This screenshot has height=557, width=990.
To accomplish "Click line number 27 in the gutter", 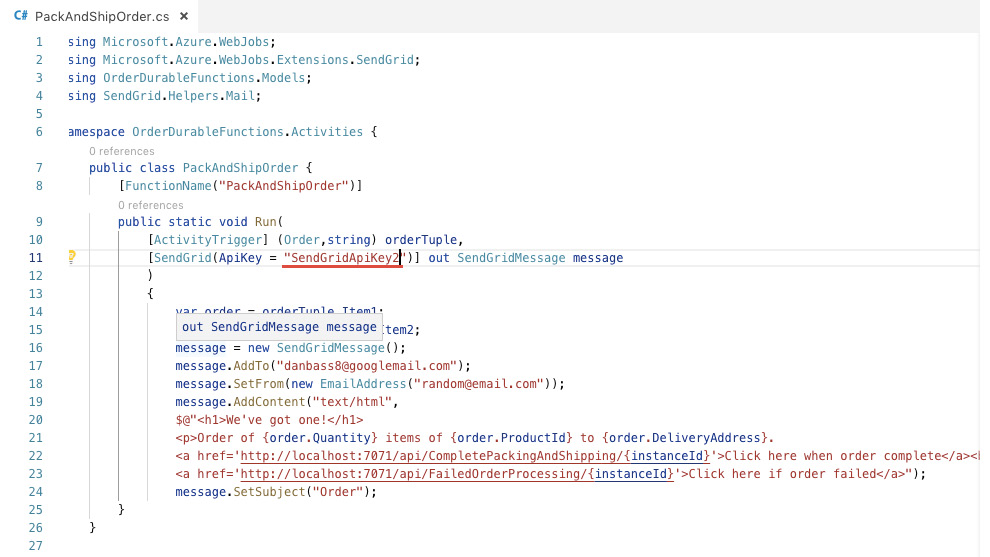I will (x=35, y=546).
